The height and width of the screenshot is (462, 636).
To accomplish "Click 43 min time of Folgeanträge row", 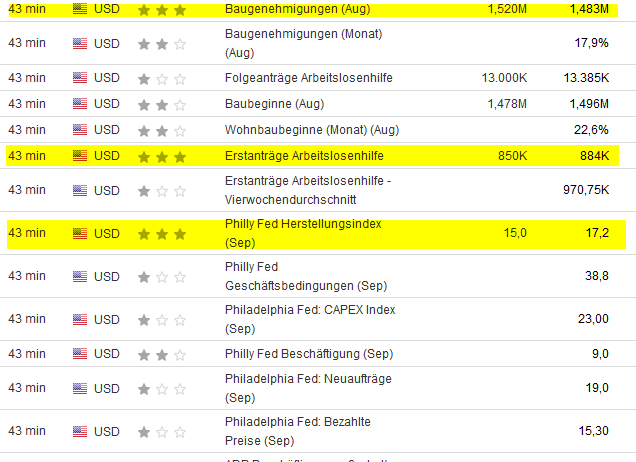I will click(27, 78).
